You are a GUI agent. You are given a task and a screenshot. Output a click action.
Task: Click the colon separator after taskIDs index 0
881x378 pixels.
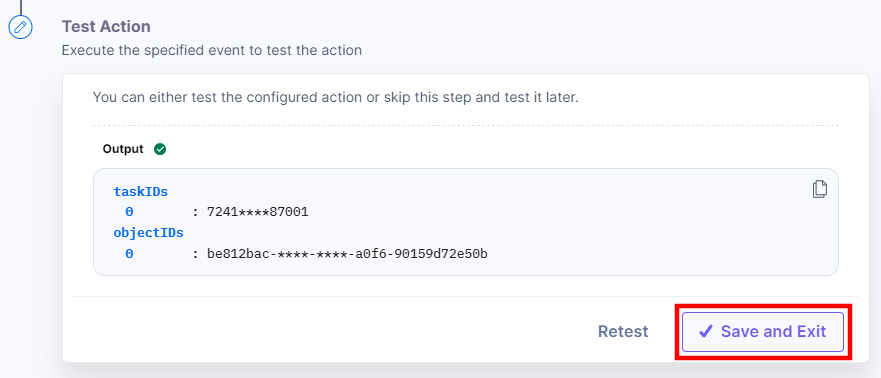click(x=196, y=213)
